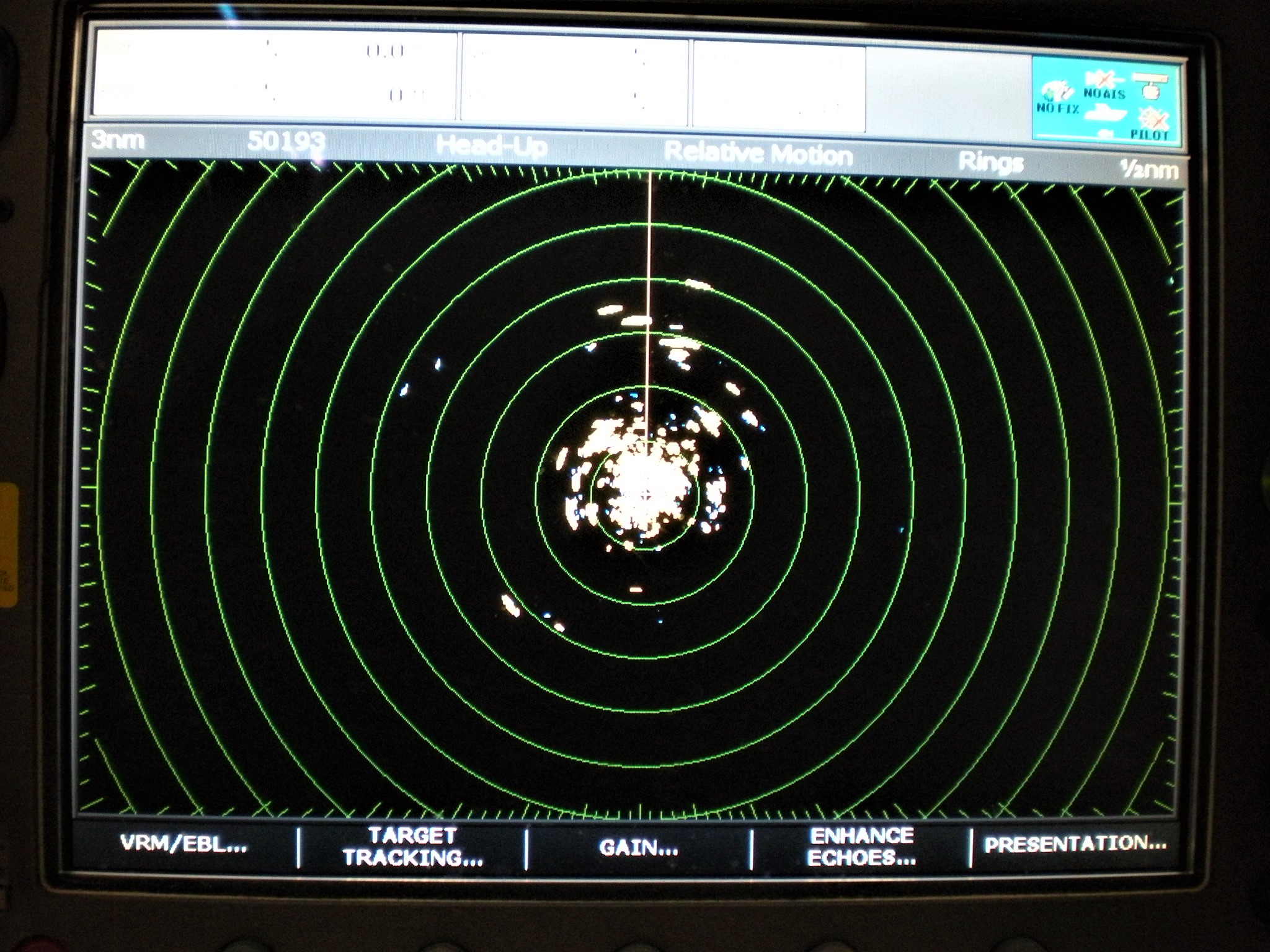This screenshot has width=1270, height=952.
Task: Select the small echo astern of own ship
Action: (x=636, y=589)
